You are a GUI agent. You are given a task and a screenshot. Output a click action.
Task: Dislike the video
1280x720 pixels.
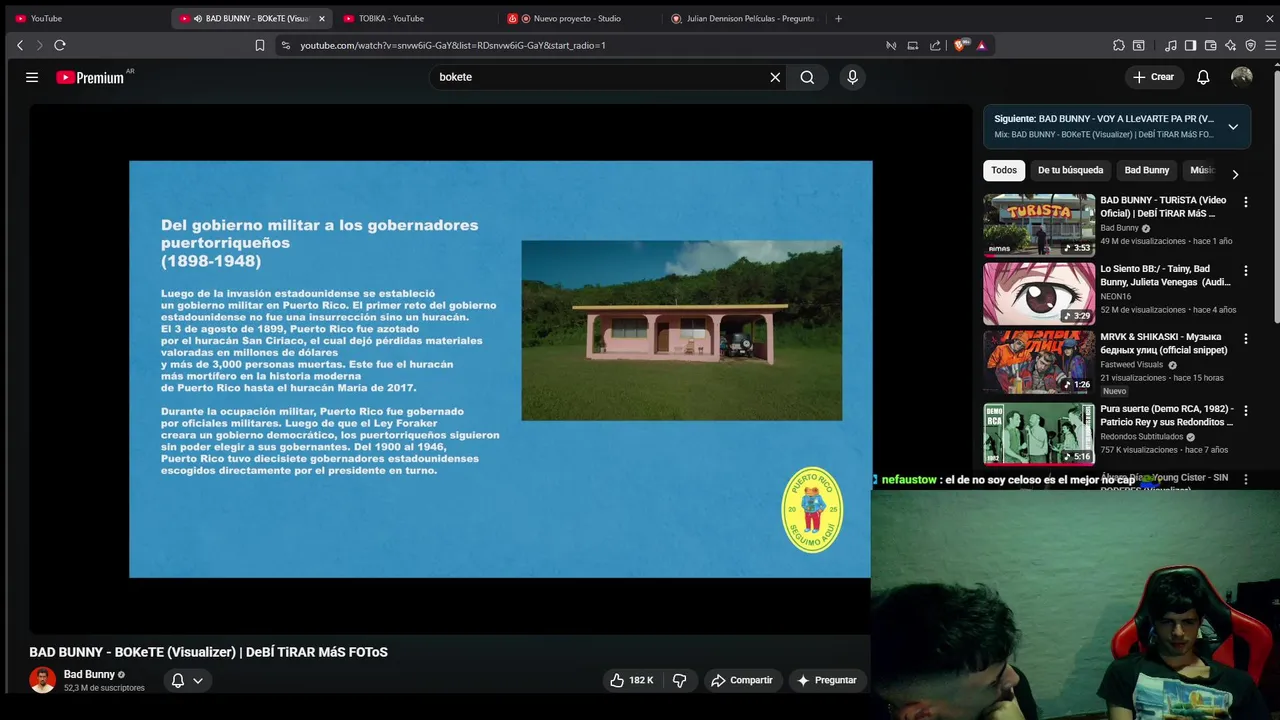pos(679,680)
